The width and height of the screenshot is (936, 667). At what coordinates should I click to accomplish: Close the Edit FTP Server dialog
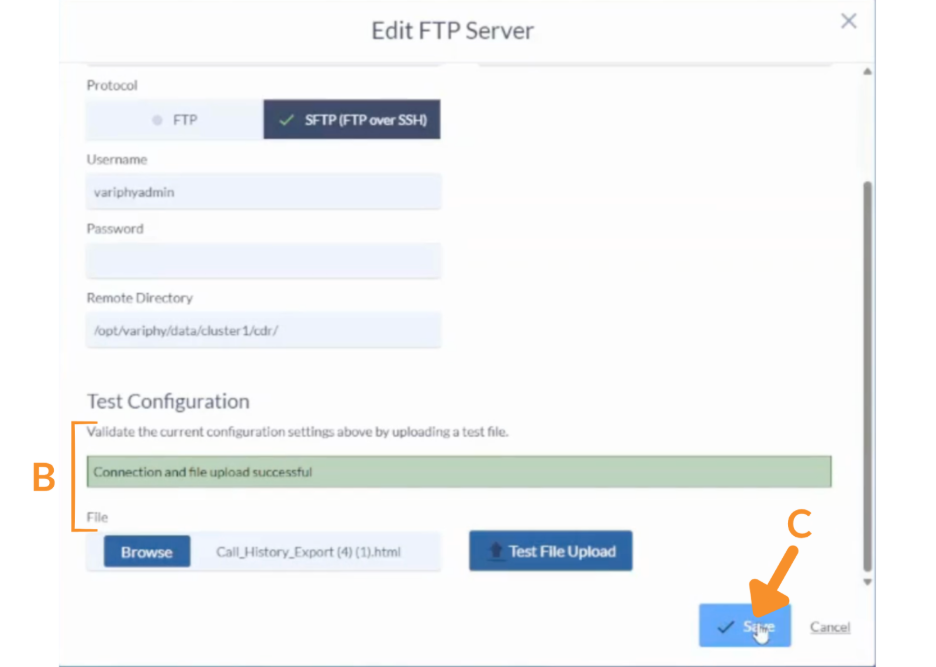[848, 21]
